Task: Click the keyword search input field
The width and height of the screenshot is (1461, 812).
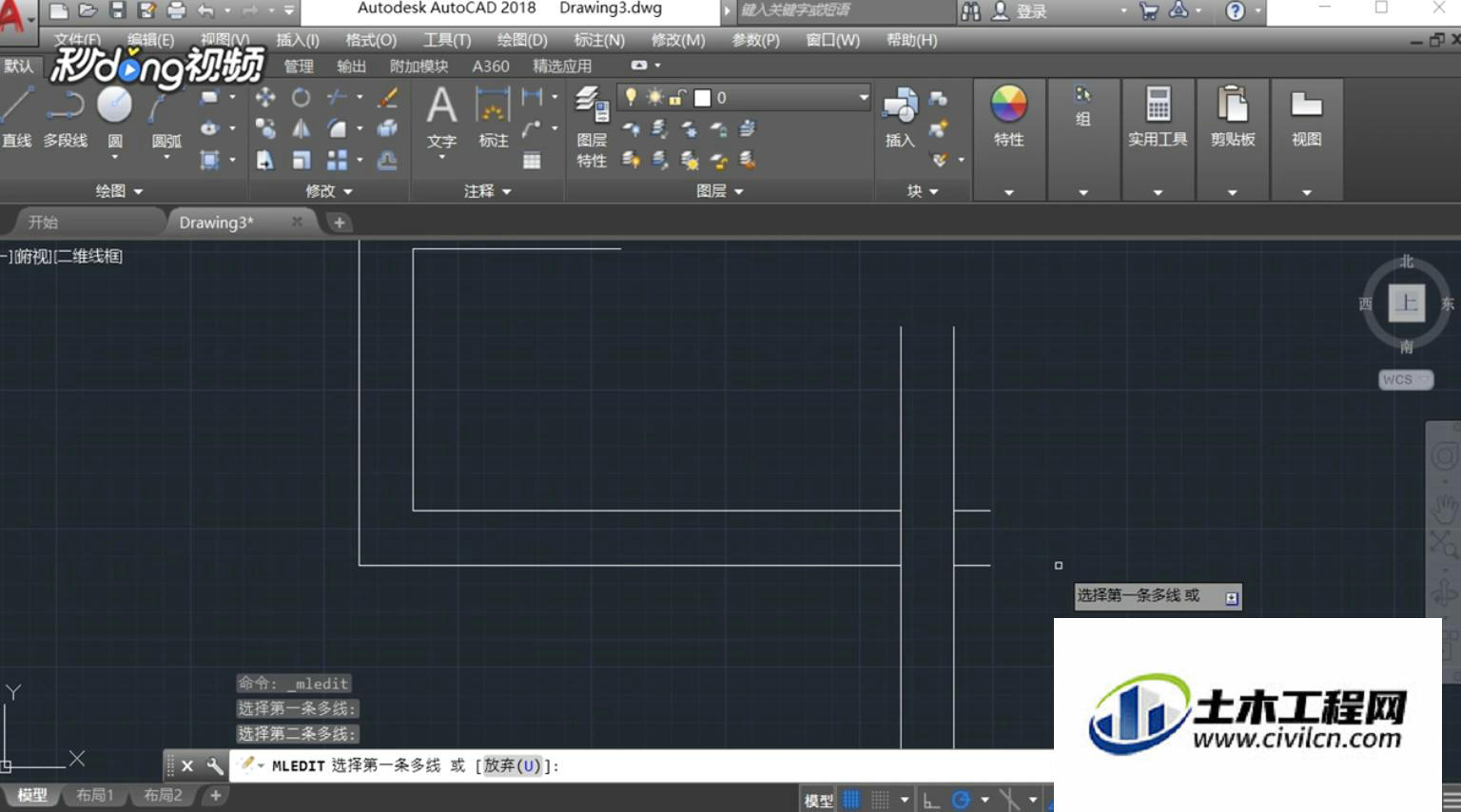Action: click(845, 10)
